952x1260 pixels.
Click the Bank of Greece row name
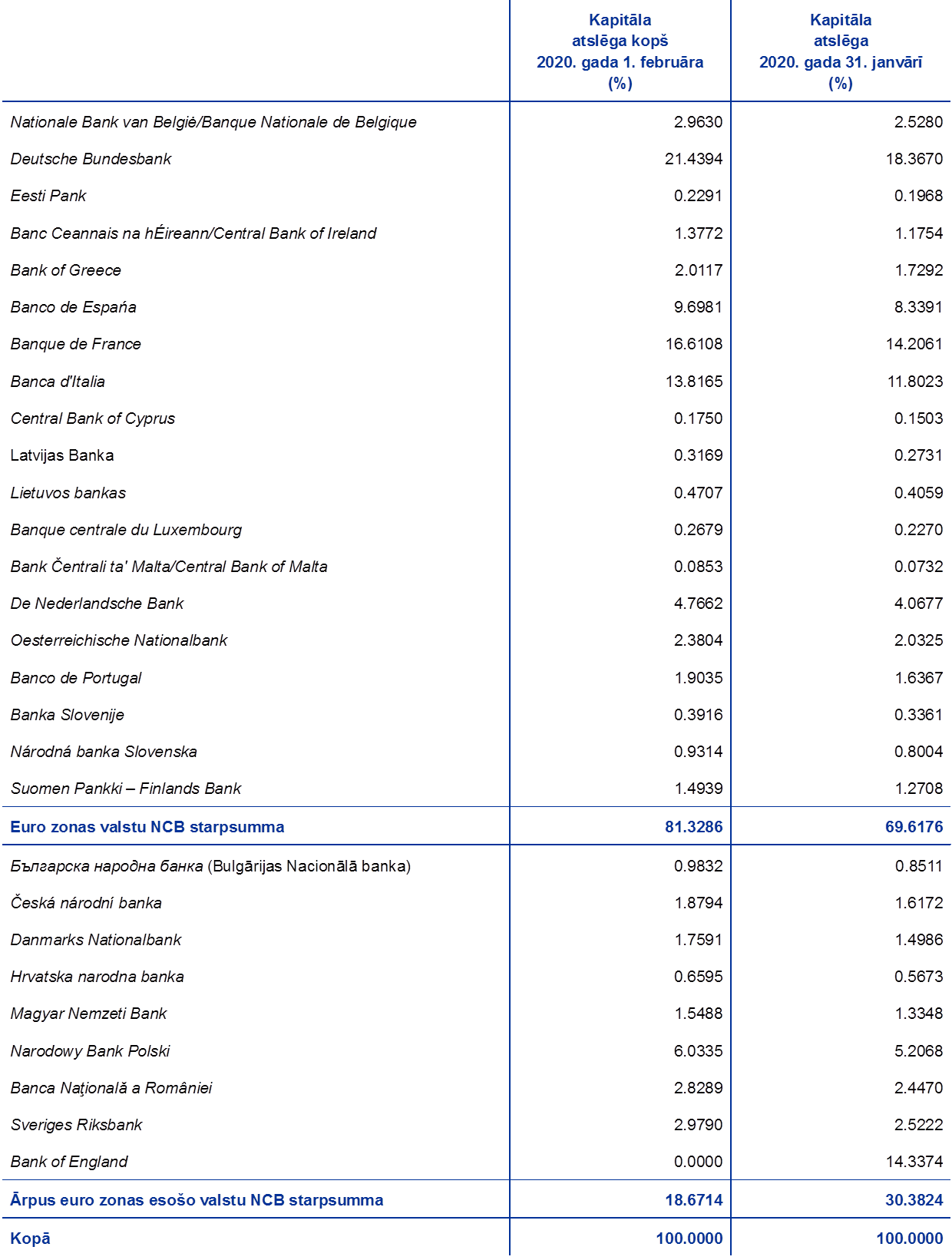point(65,270)
